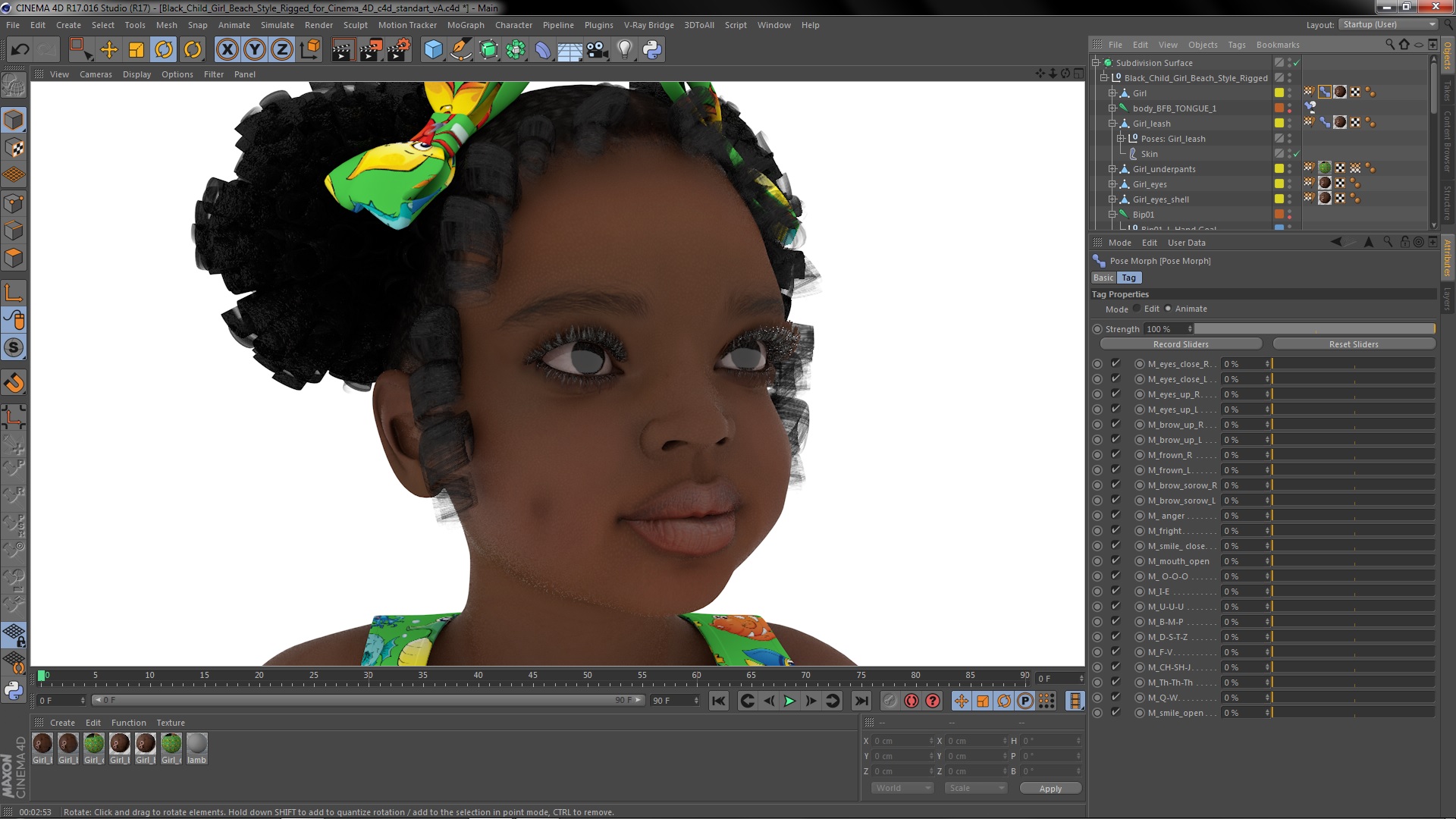This screenshot has height=819, width=1456.
Task: Click the Python script toolbar icon
Action: [x=652, y=50]
